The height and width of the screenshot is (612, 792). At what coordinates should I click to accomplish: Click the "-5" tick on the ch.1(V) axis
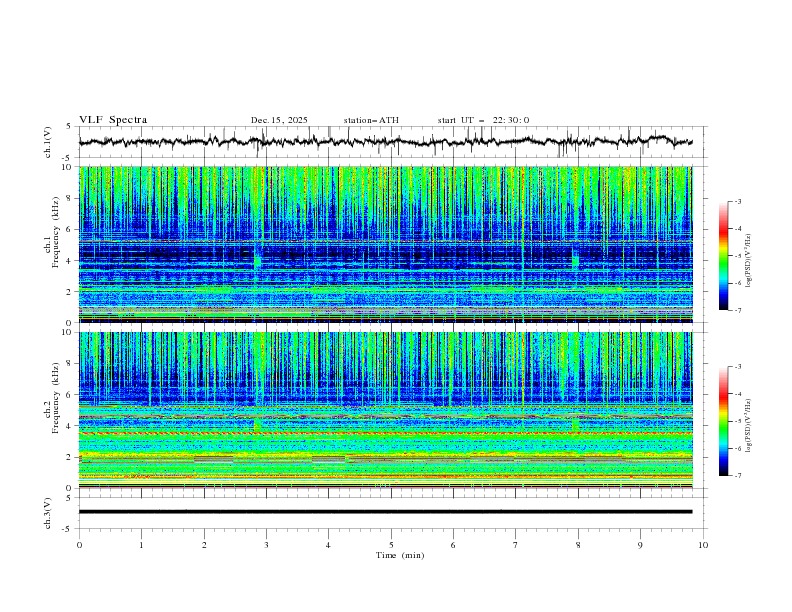click(67, 158)
